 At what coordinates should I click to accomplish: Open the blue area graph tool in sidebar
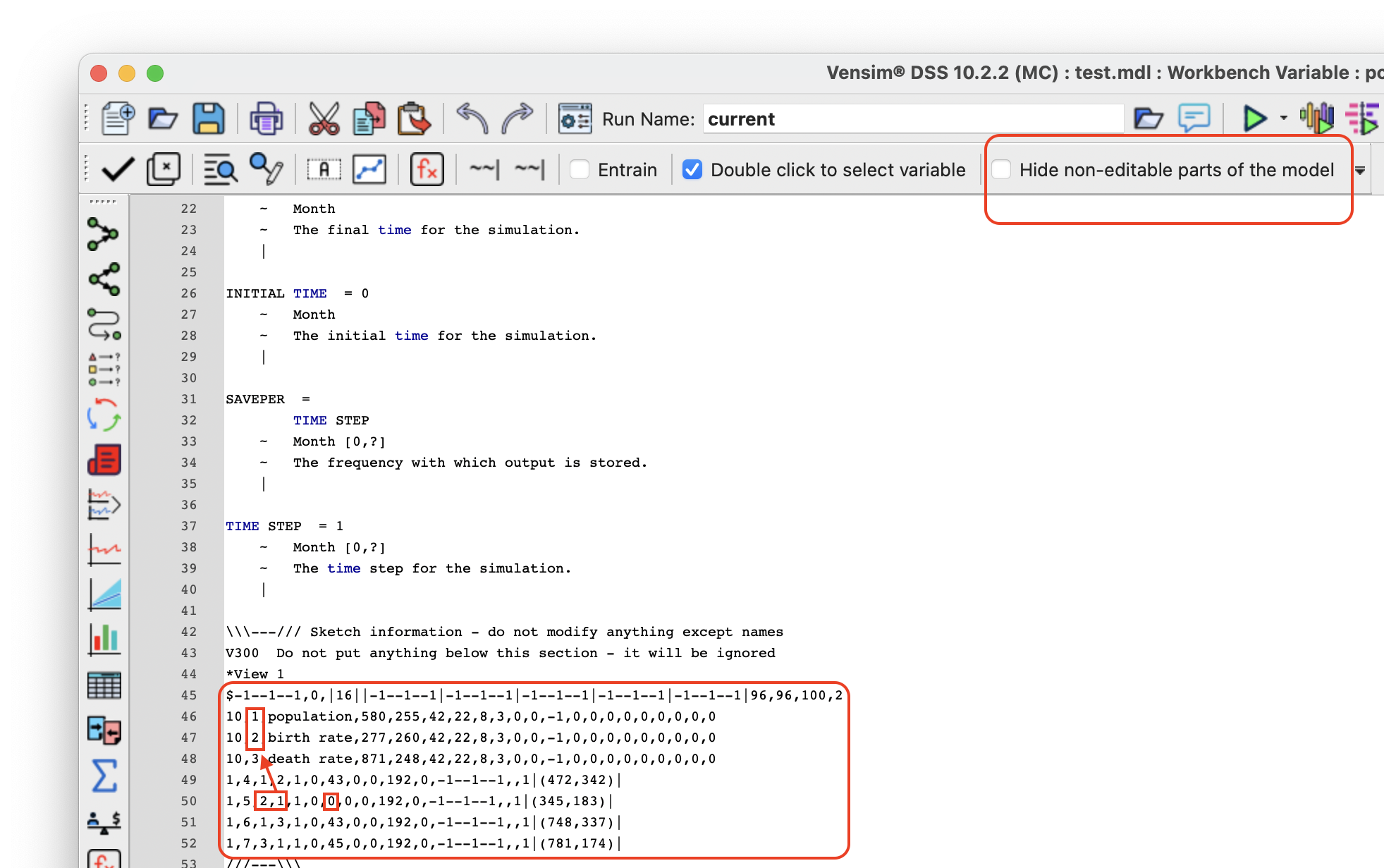point(104,594)
